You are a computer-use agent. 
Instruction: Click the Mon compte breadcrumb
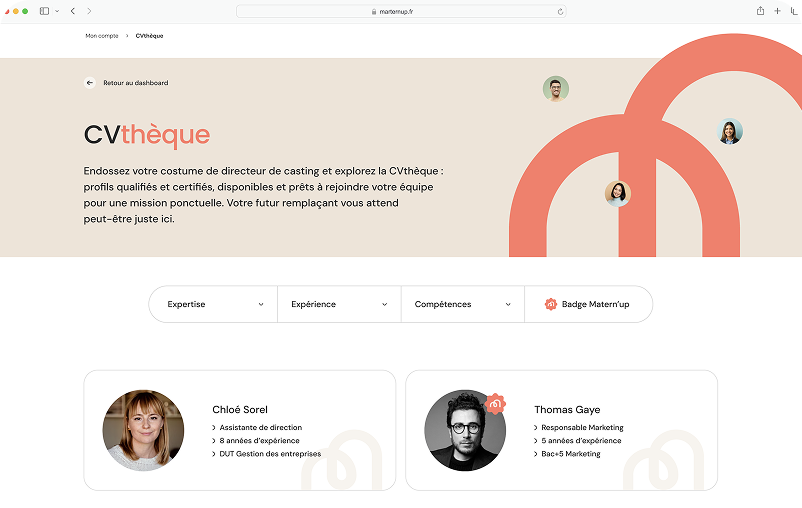(102, 36)
